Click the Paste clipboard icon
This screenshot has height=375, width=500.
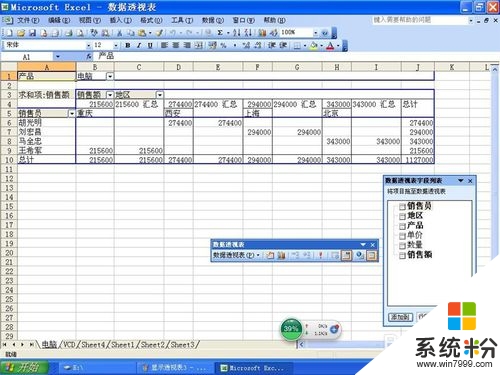tap(142, 33)
